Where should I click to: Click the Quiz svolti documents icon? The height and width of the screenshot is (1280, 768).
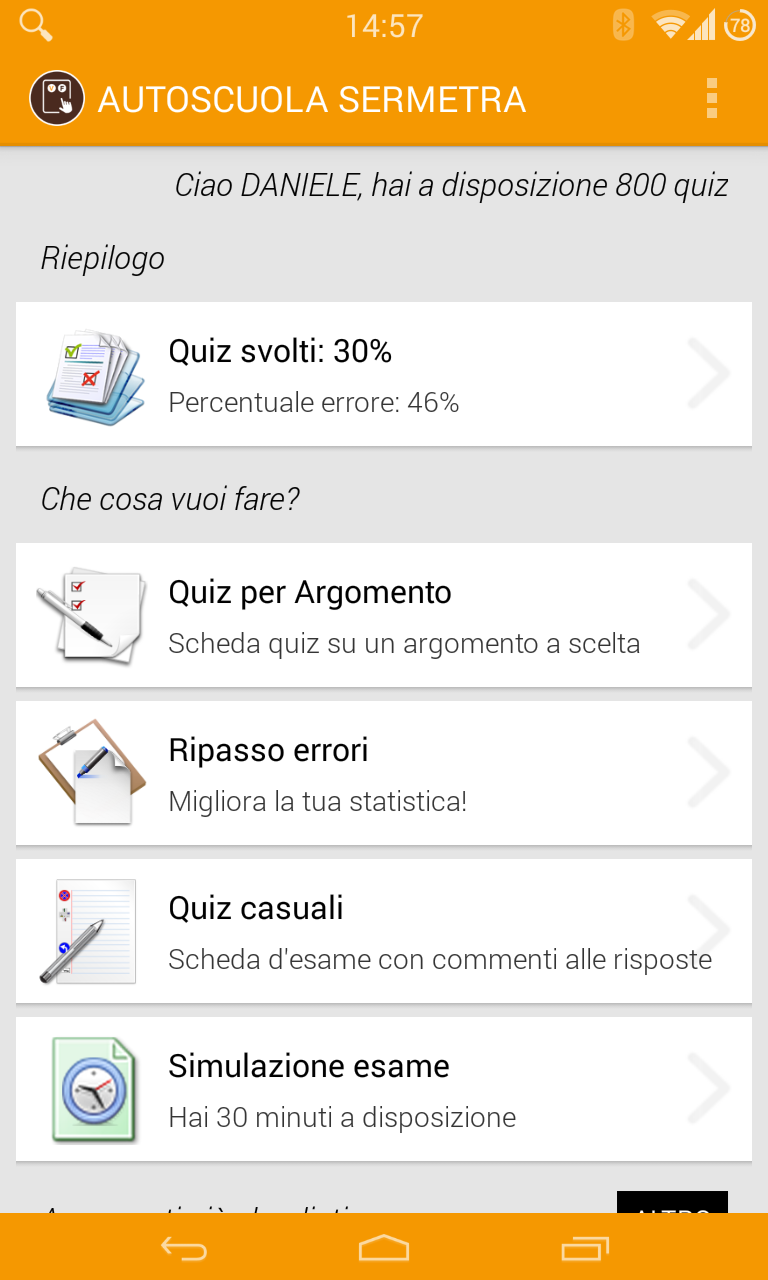[94, 375]
